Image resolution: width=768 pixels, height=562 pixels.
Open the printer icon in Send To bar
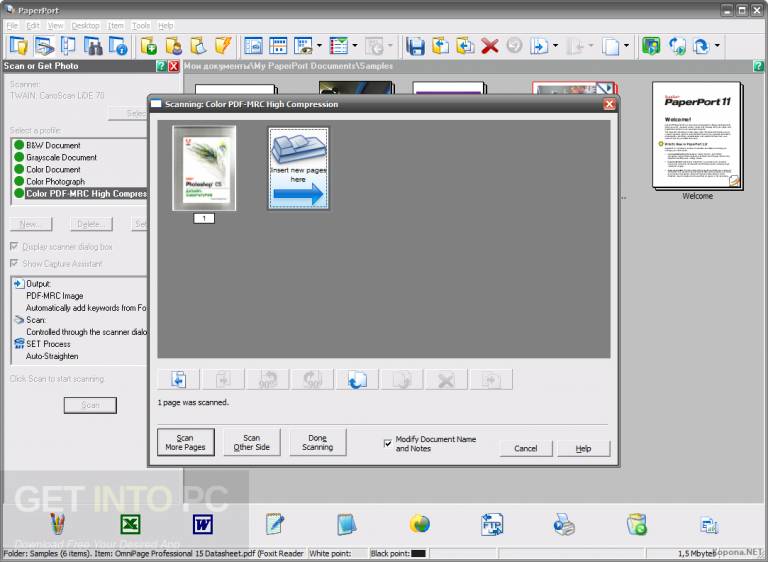click(564, 524)
